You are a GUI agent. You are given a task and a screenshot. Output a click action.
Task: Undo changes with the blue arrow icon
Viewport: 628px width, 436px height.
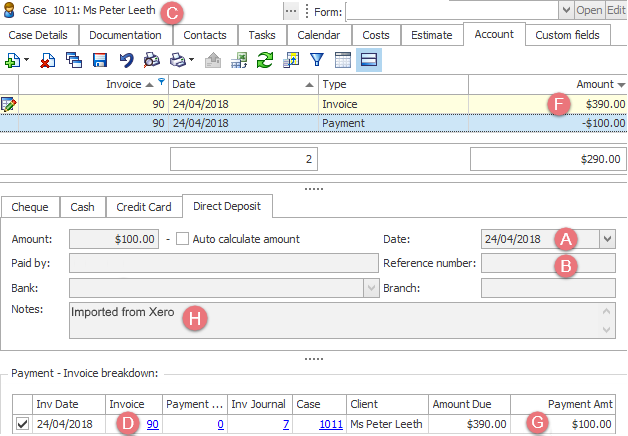tap(126, 60)
